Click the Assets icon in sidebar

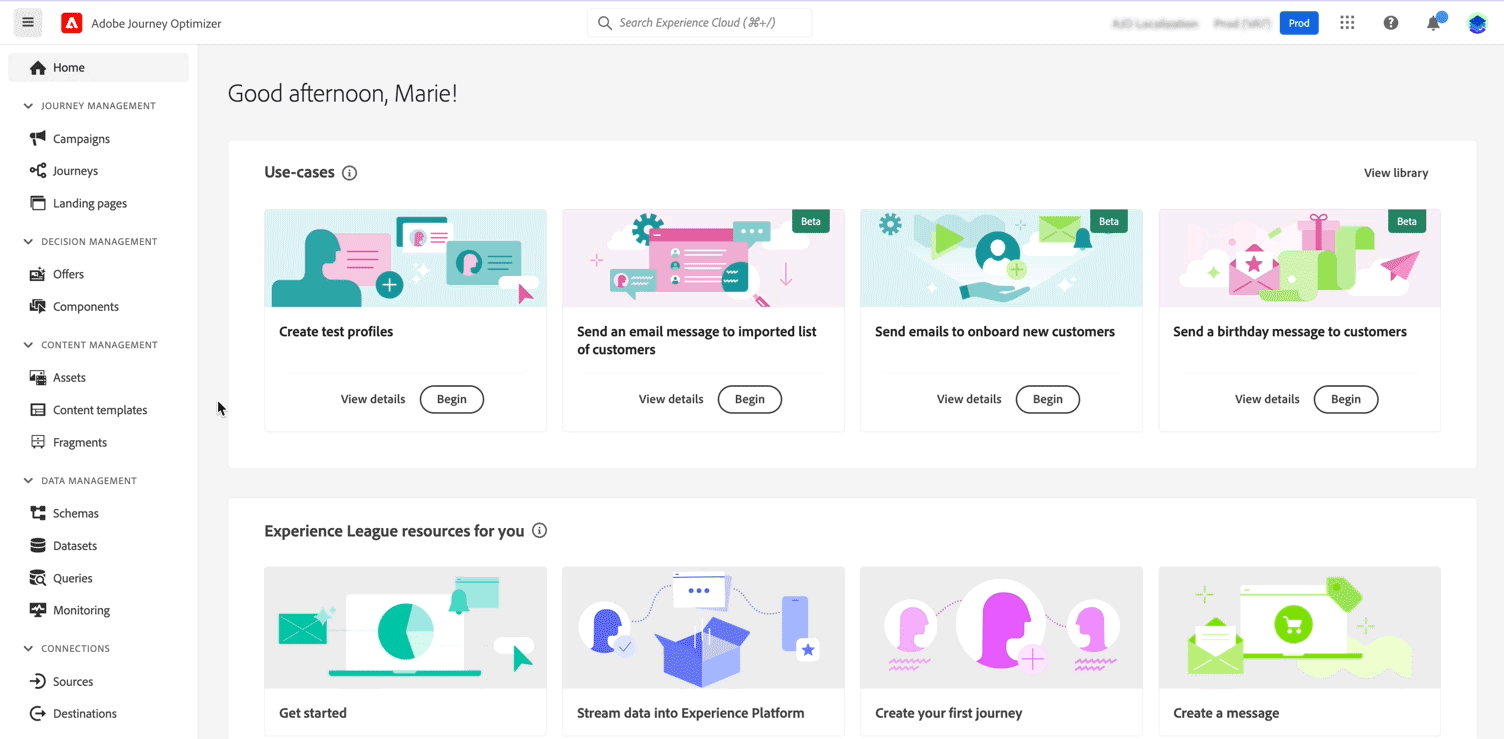tap(38, 377)
